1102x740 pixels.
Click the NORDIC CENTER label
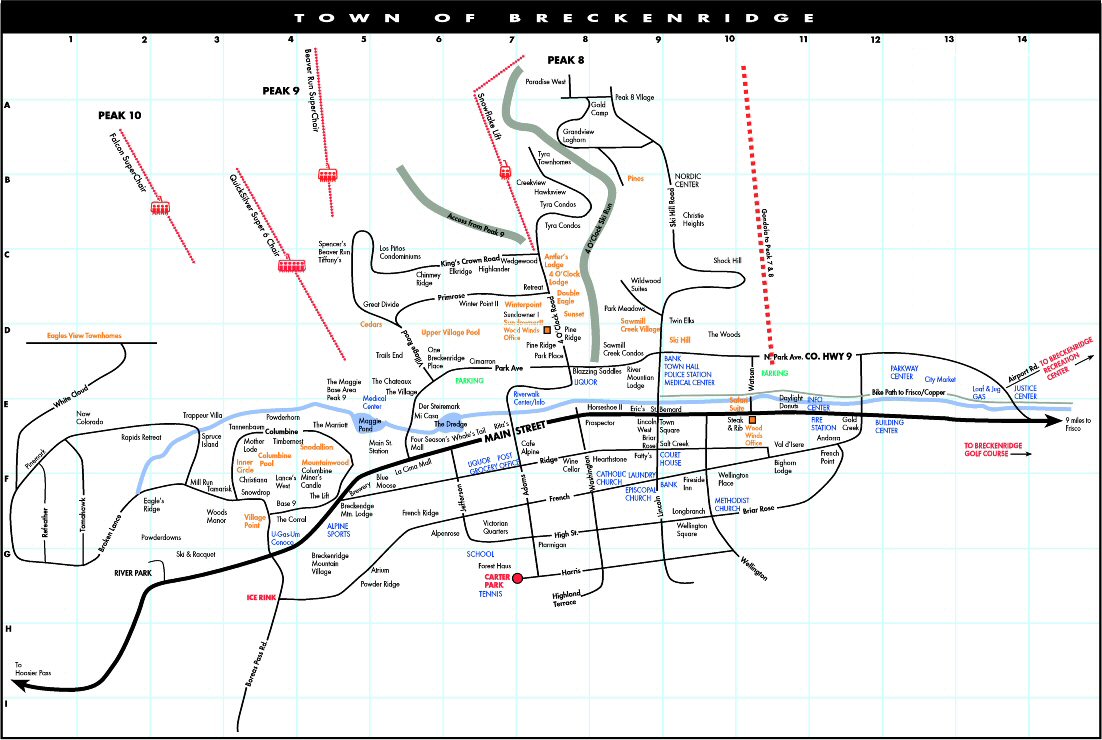(x=686, y=180)
